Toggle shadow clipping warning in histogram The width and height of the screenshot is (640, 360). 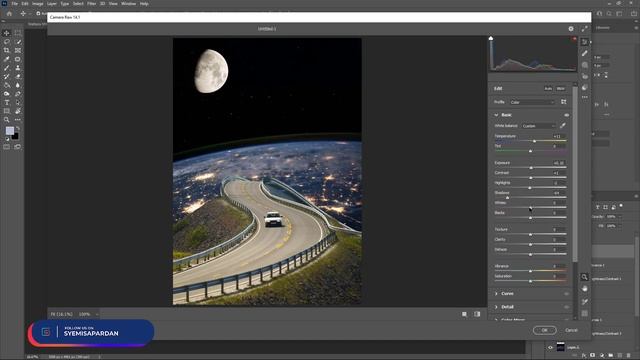(491, 38)
